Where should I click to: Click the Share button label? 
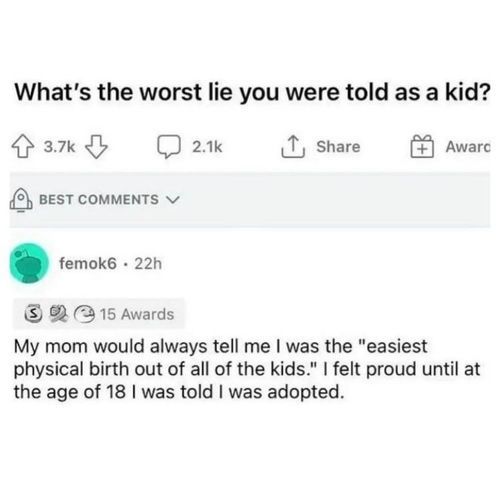pos(338,147)
